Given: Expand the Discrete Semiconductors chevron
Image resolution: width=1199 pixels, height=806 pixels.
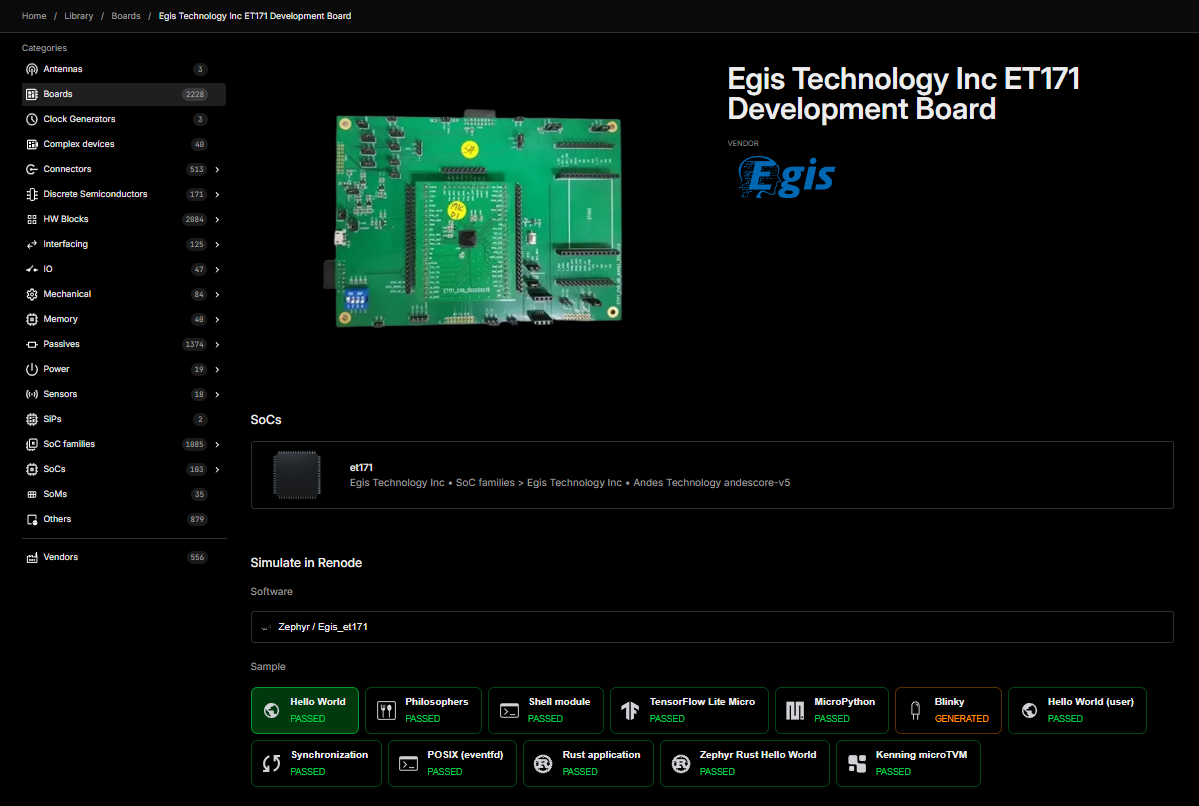Looking at the screenshot, I should pyautogui.click(x=217, y=194).
